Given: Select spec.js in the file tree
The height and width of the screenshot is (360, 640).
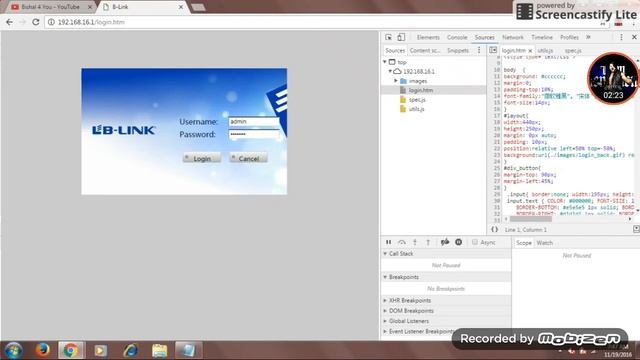Looking at the screenshot, I should click(417, 100).
